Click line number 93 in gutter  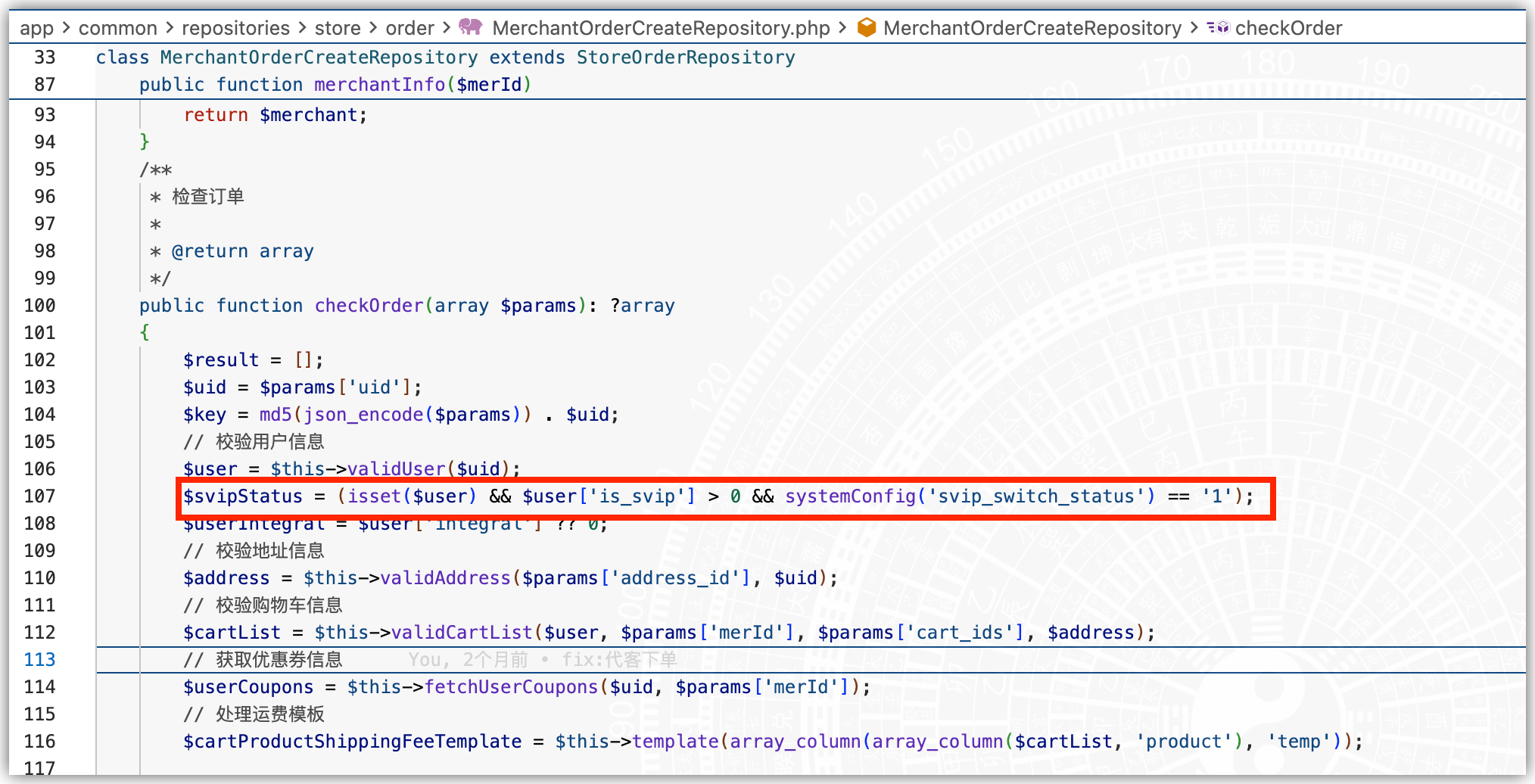coord(45,115)
